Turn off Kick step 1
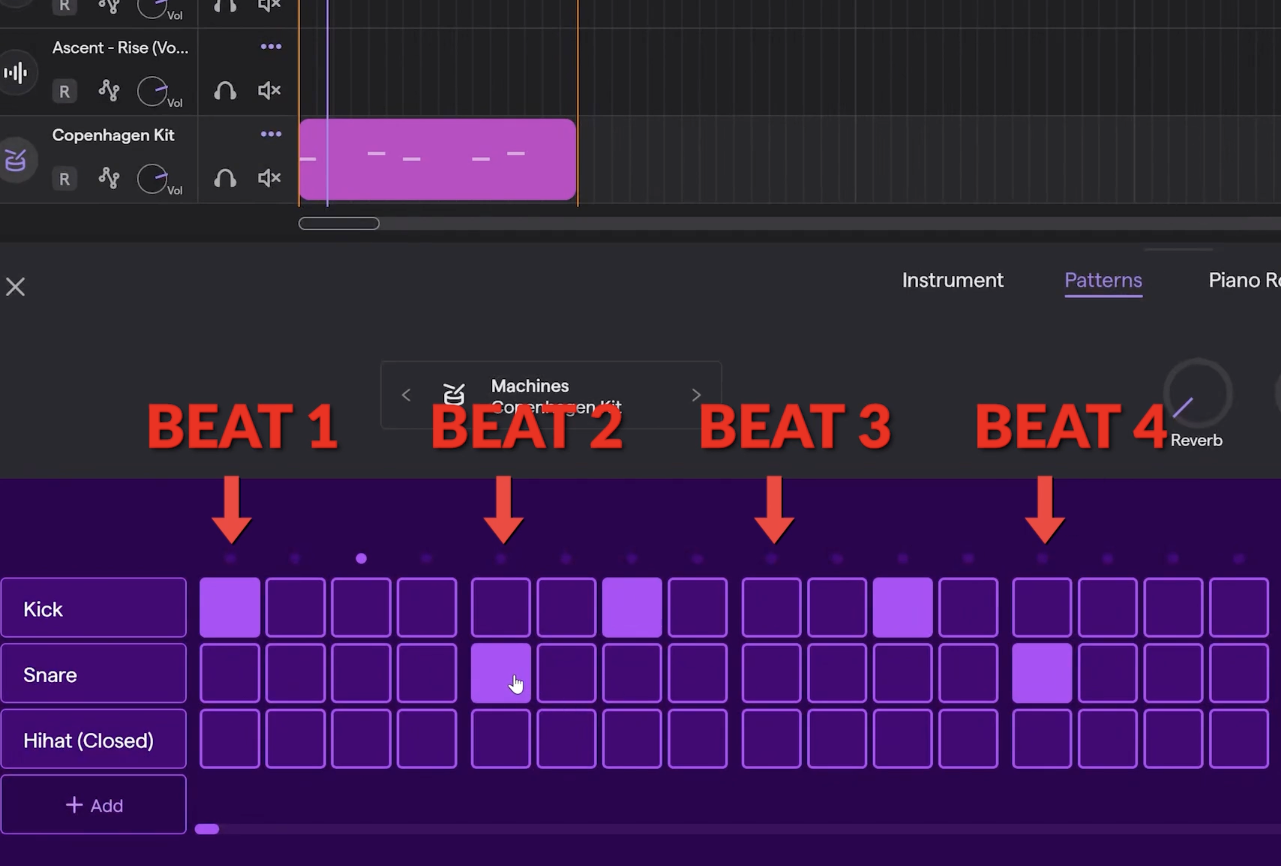Viewport: 1281px width, 866px height. (230, 608)
